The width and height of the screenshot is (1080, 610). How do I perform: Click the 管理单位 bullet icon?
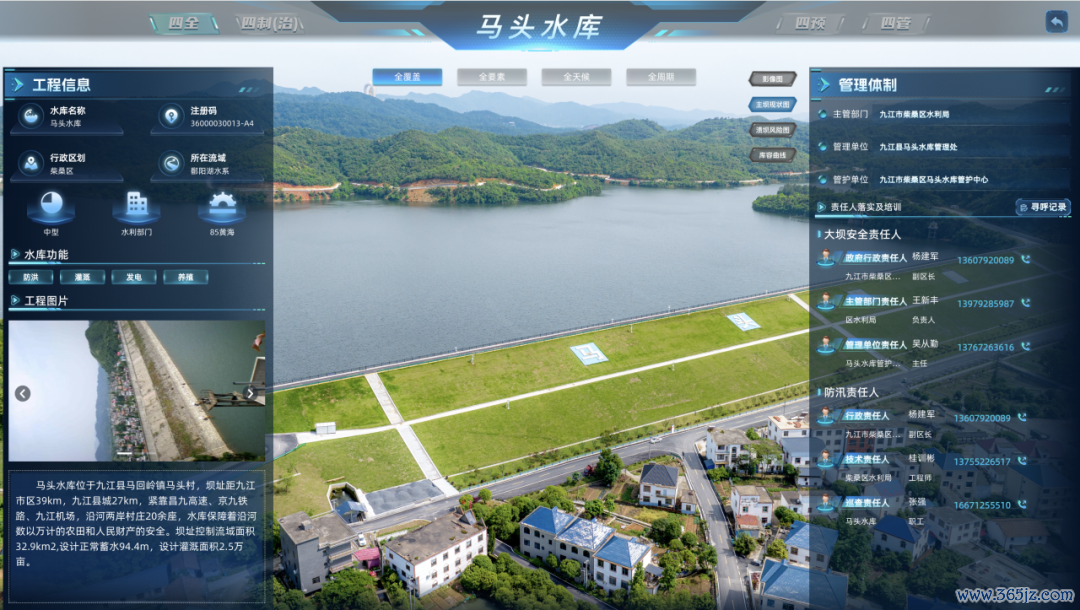[x=822, y=147]
